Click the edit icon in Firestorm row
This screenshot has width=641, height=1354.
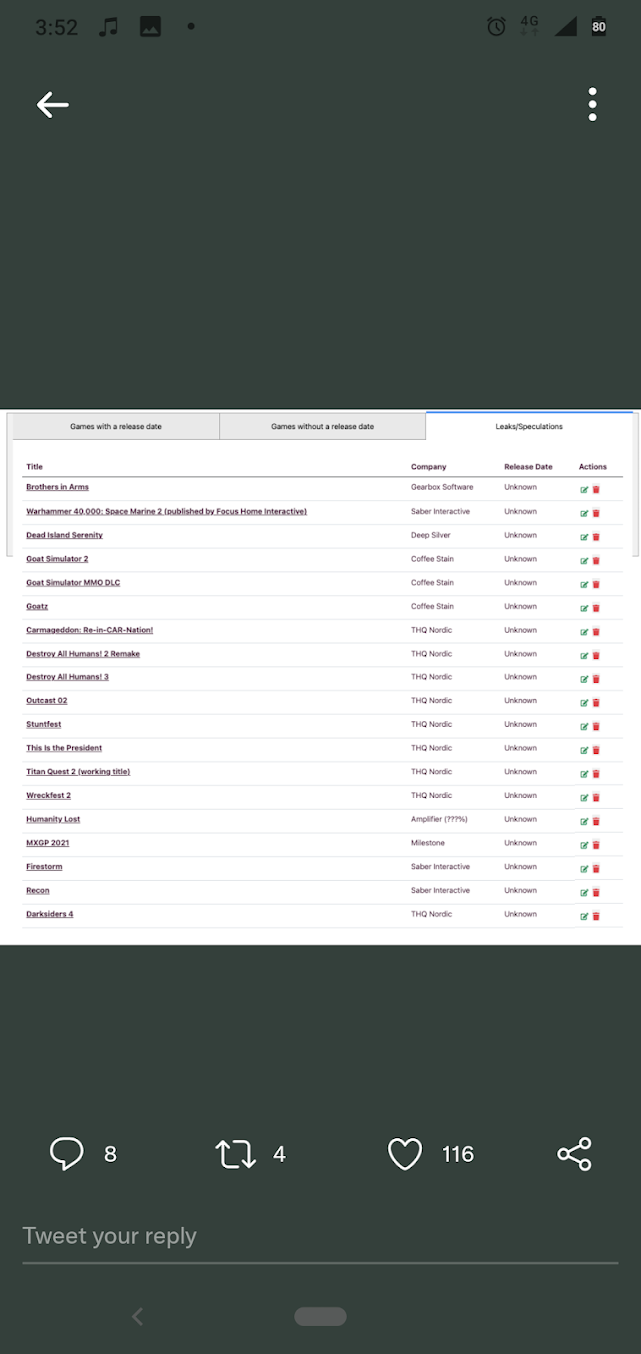584,869
